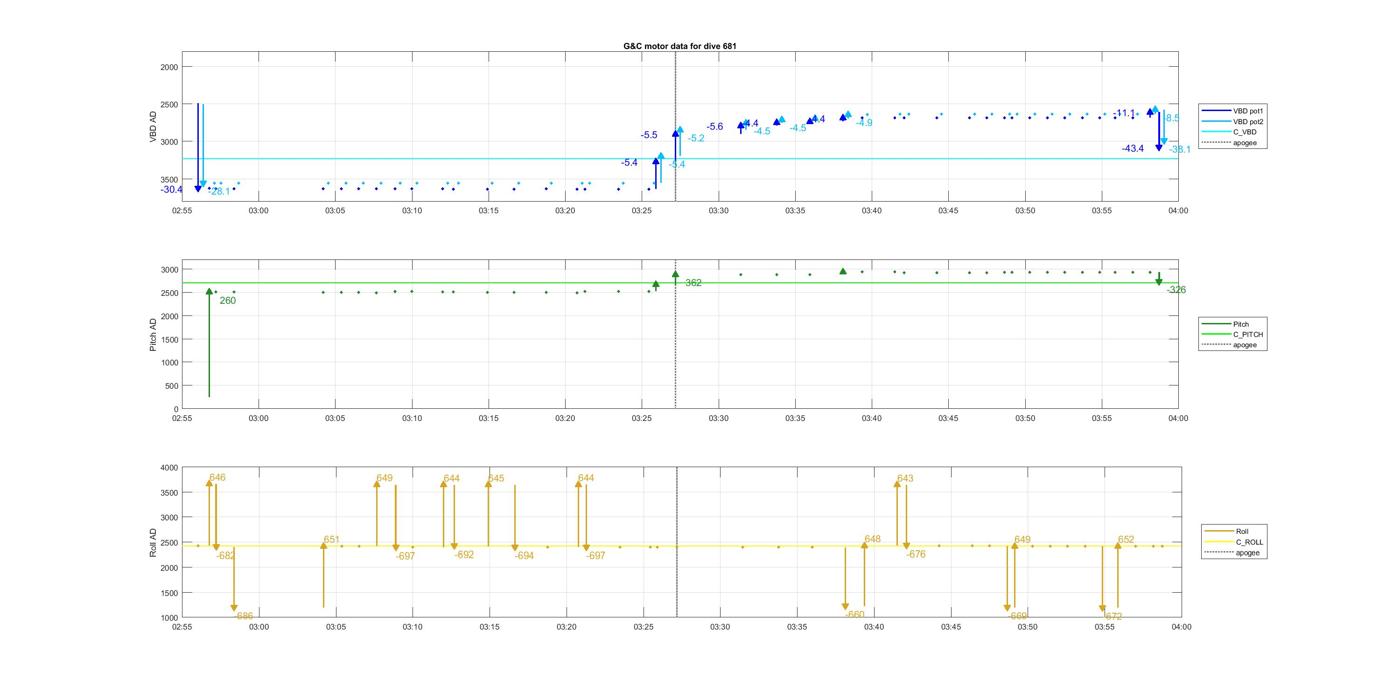Click the "-5.2" VBD data label
1400x693 pixels.
pos(695,139)
